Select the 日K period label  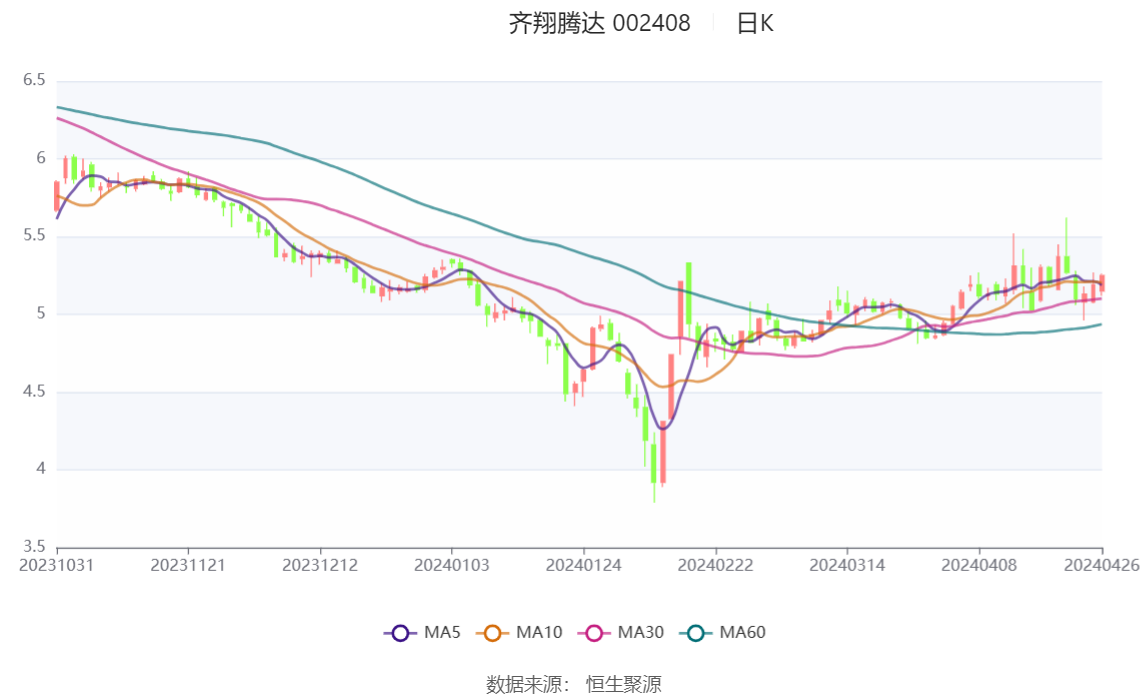755,23
